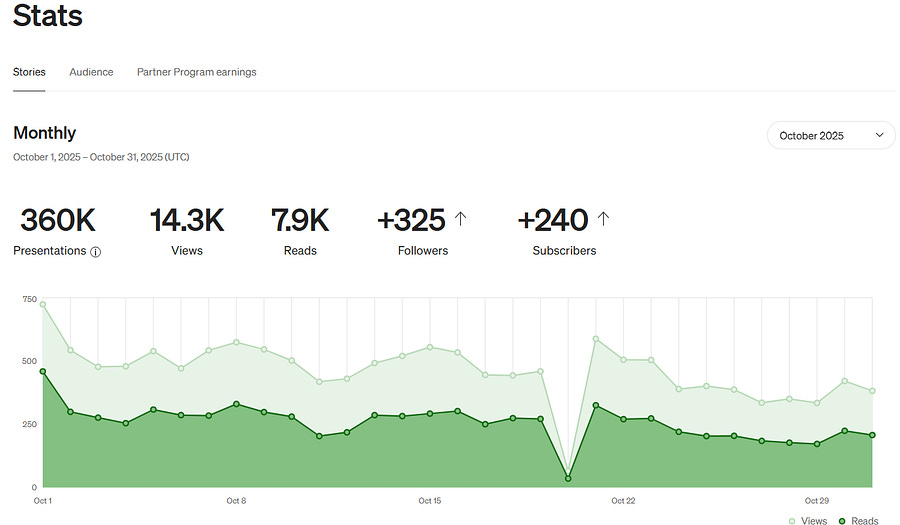Click the Oct 8 axis label
This screenshot has width=900, height=525.
pos(236,501)
